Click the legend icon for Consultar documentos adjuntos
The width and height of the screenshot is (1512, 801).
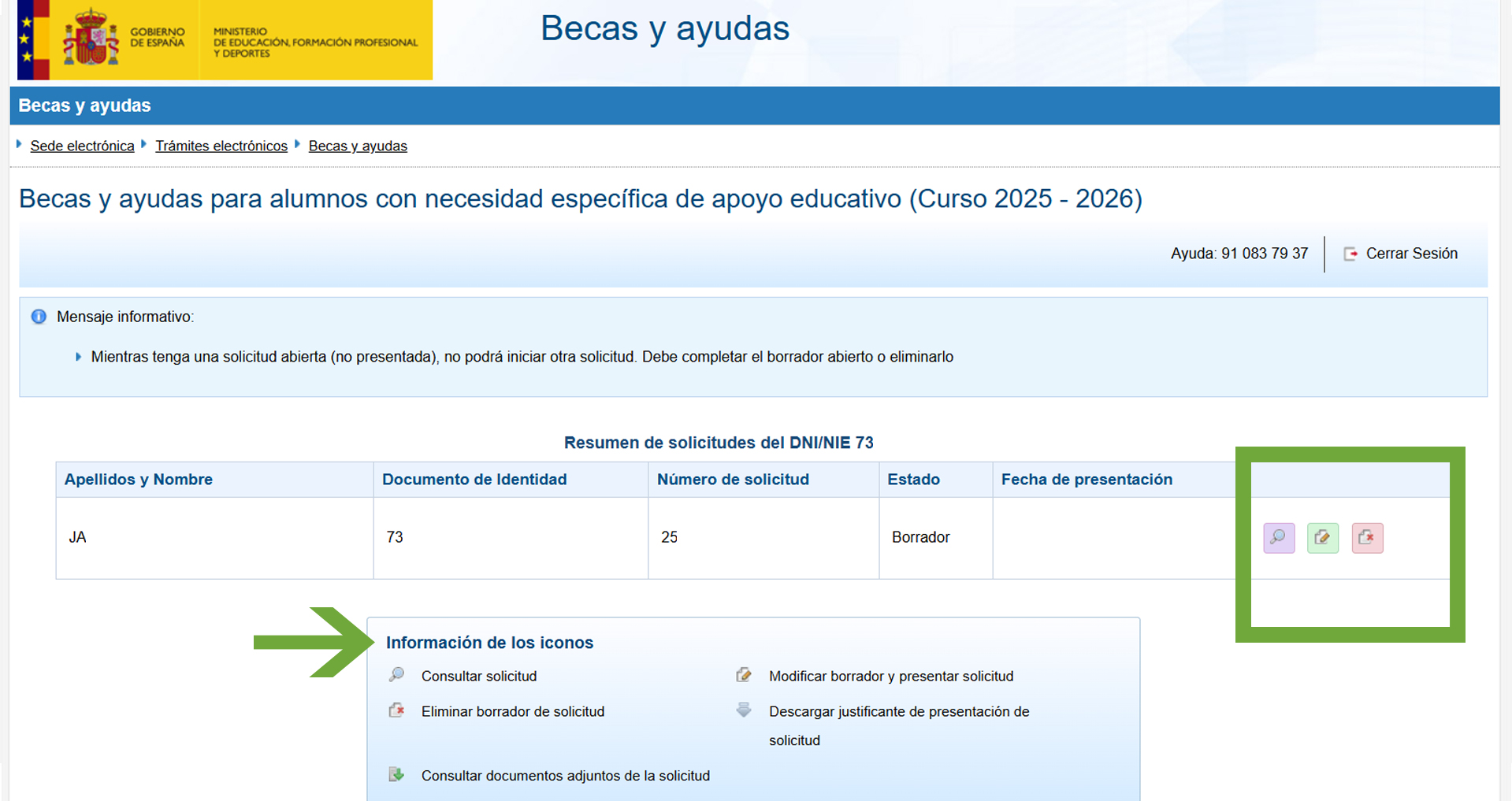coord(396,775)
